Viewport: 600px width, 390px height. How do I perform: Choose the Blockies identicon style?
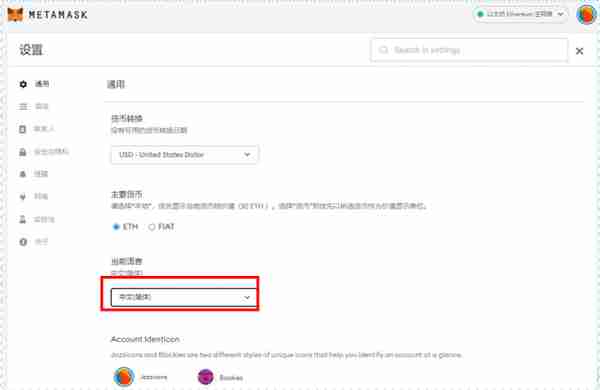(205, 377)
